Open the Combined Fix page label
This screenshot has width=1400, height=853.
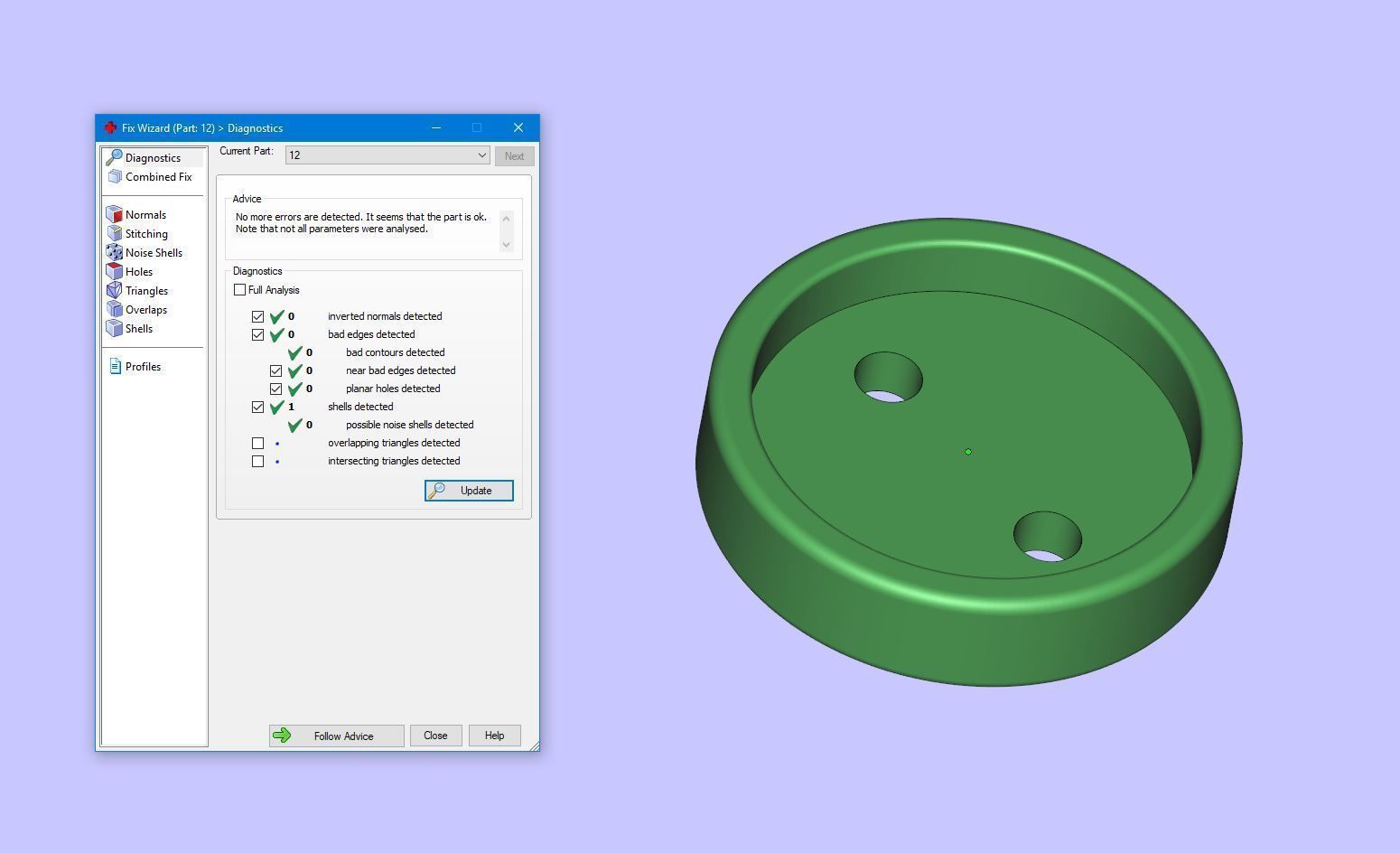click(x=158, y=177)
